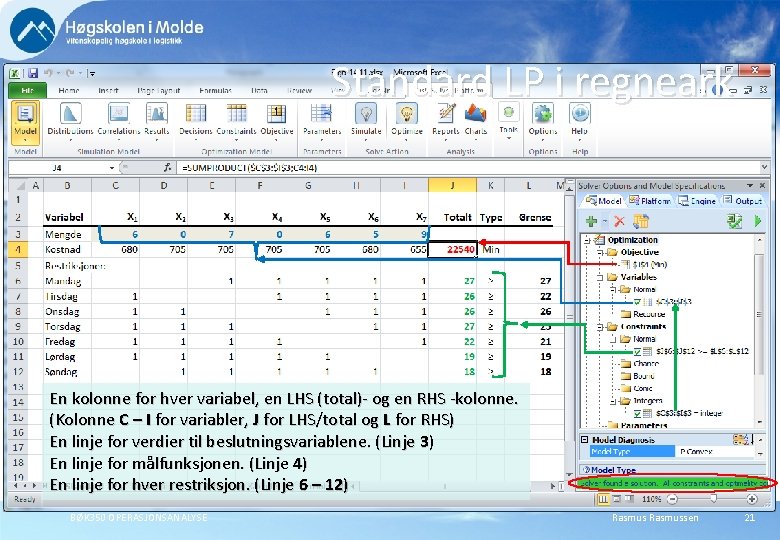780x540 pixels.
Task: Open the Constraints ribbon tool
Action: pos(236,120)
